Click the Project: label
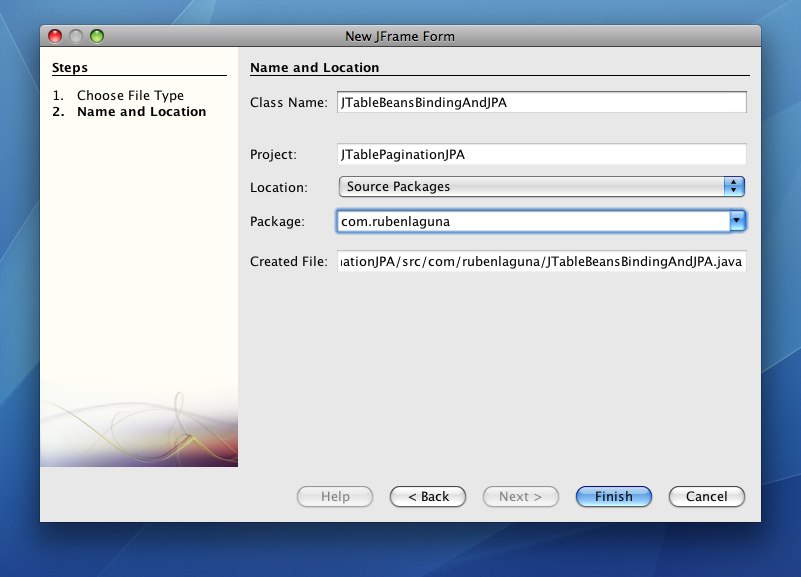The width and height of the screenshot is (801, 577). point(273,155)
